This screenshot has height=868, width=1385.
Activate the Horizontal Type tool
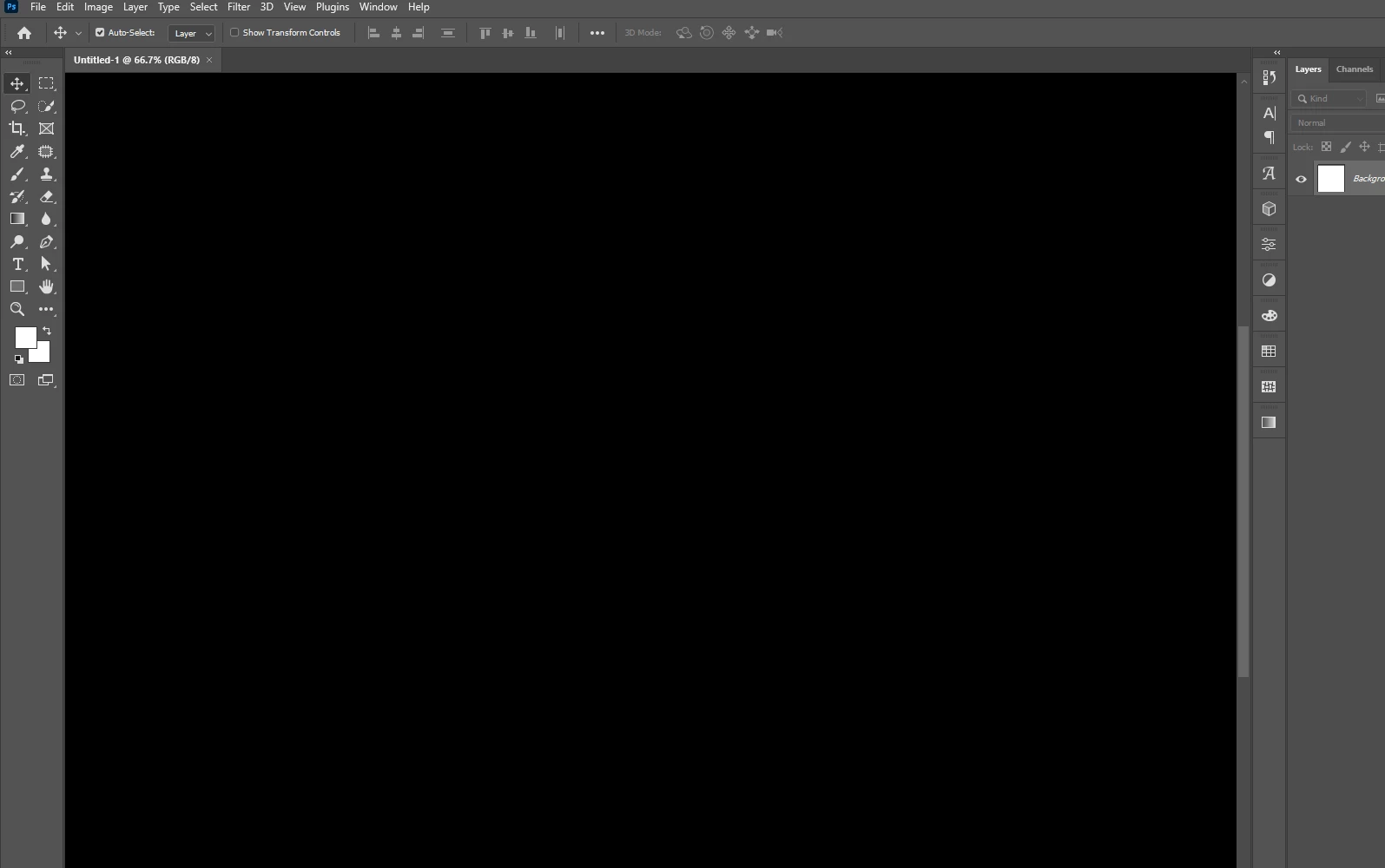(x=17, y=264)
